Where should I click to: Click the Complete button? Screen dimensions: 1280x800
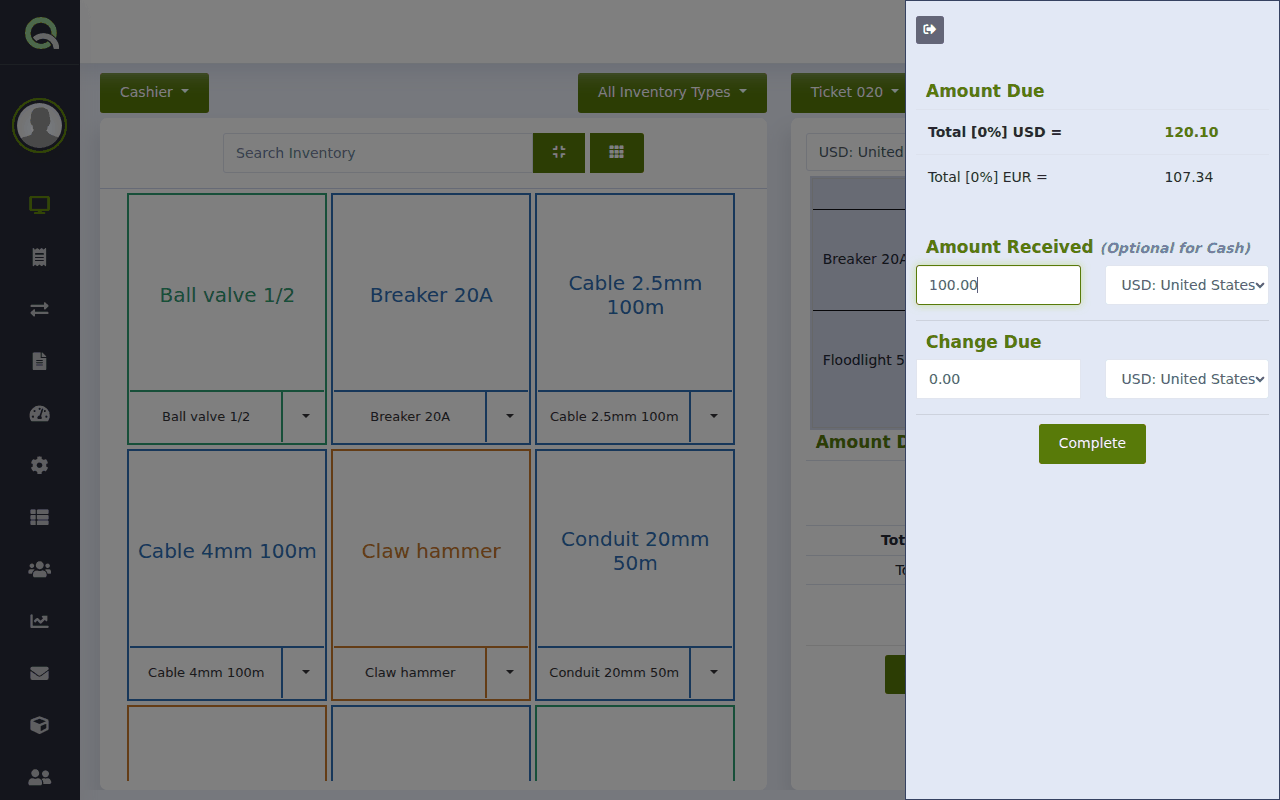point(1092,444)
